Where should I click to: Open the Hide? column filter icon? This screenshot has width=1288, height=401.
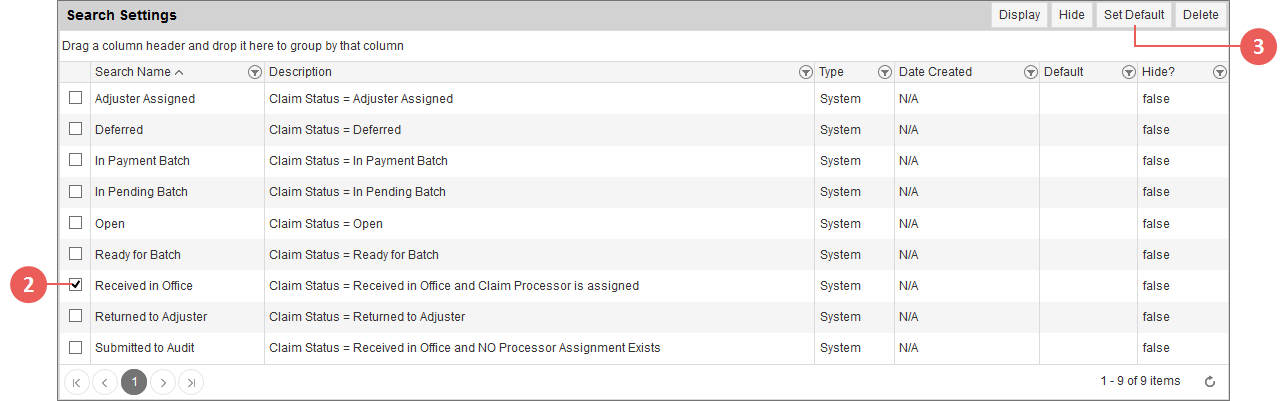pos(1219,72)
